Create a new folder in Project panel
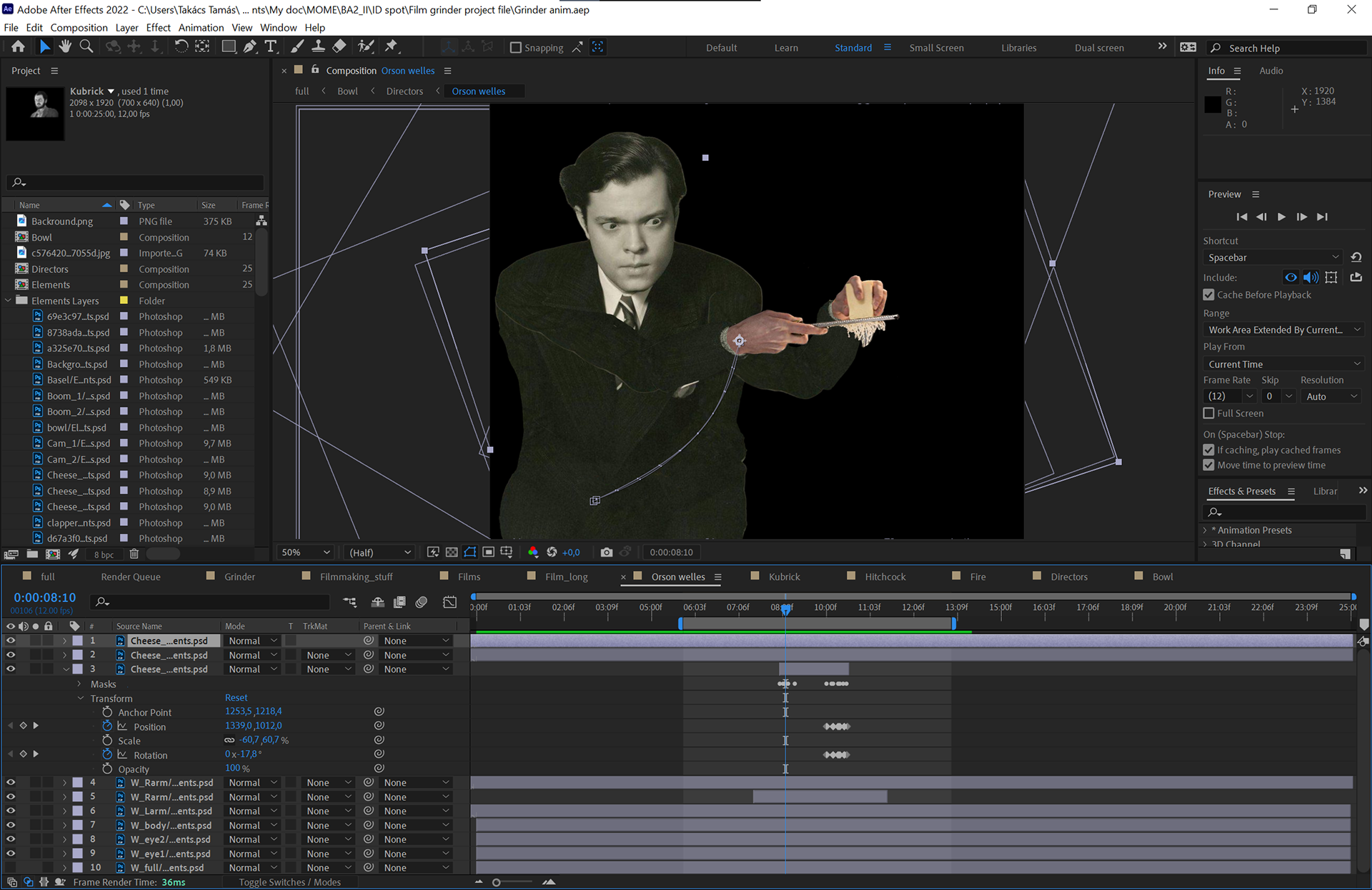This screenshot has width=1372, height=890. 32,554
